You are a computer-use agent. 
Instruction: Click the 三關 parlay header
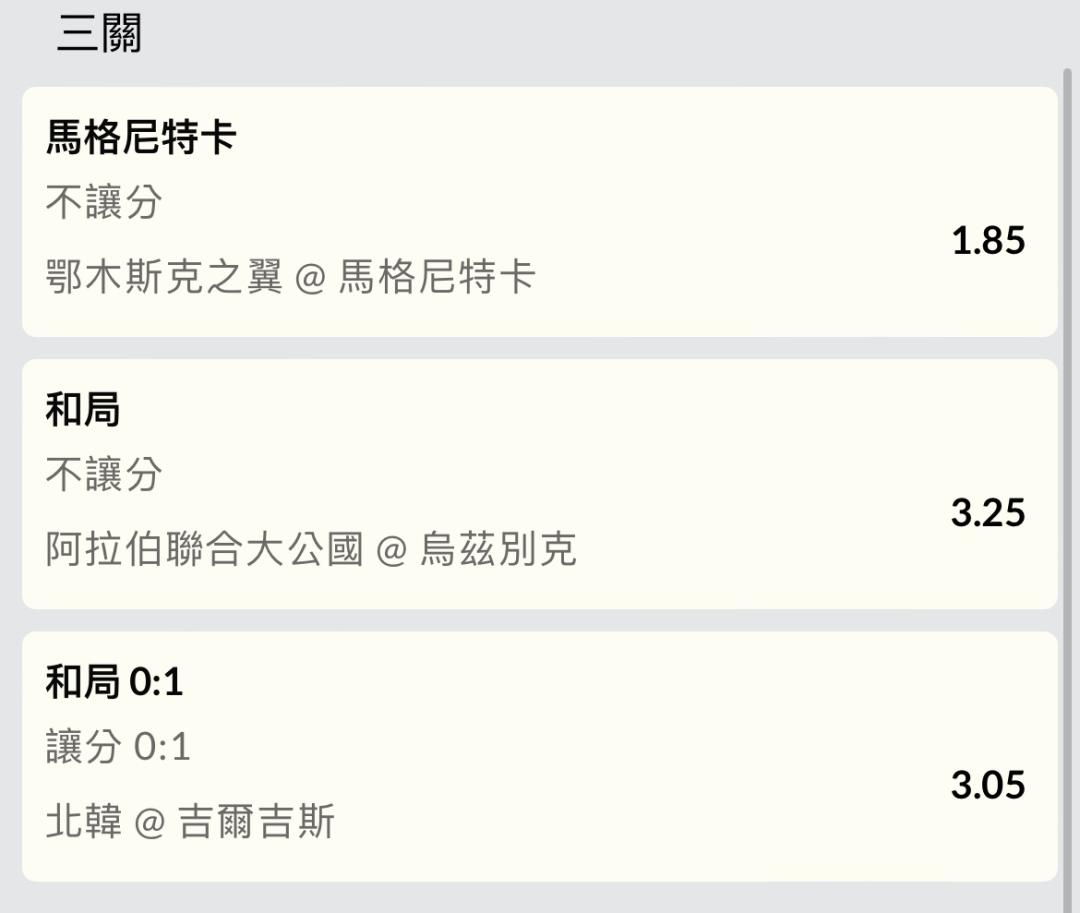[99, 34]
